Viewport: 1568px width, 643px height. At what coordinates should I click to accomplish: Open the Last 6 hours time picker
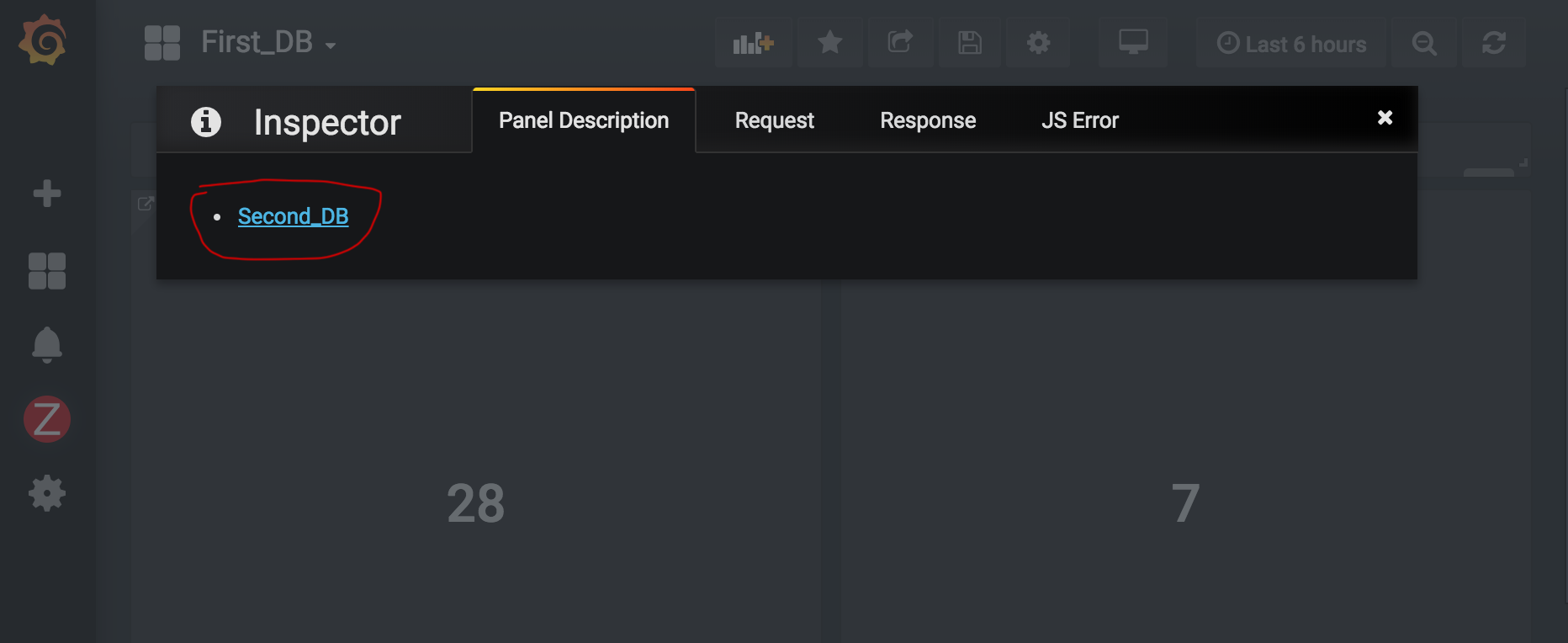pos(1291,43)
